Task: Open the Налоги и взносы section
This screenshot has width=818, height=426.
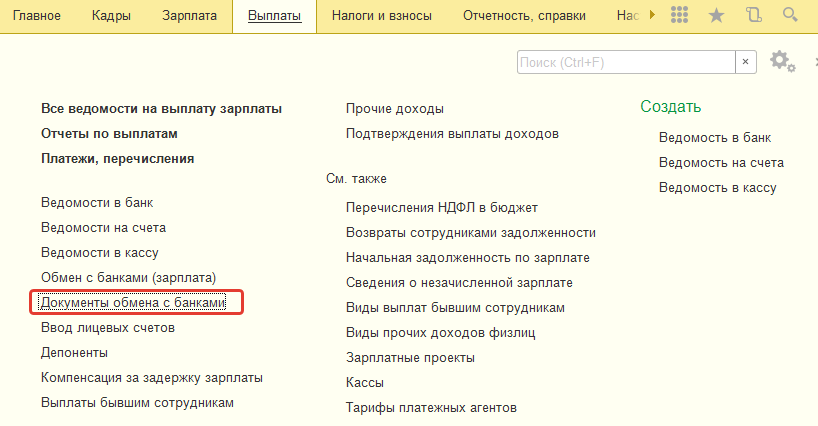Action: click(x=382, y=16)
